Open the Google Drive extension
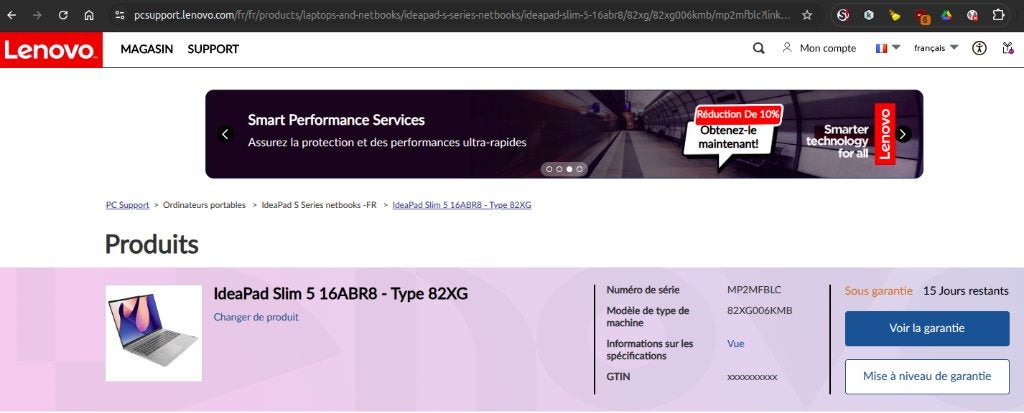1024x413 pixels. click(x=946, y=15)
